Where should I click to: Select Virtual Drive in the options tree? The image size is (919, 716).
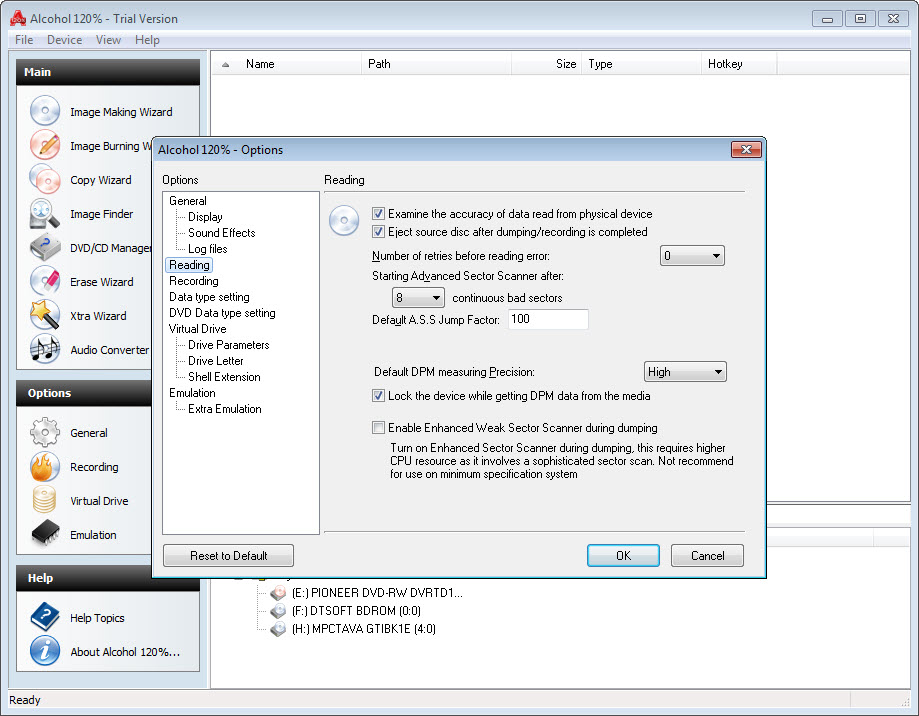pos(198,329)
